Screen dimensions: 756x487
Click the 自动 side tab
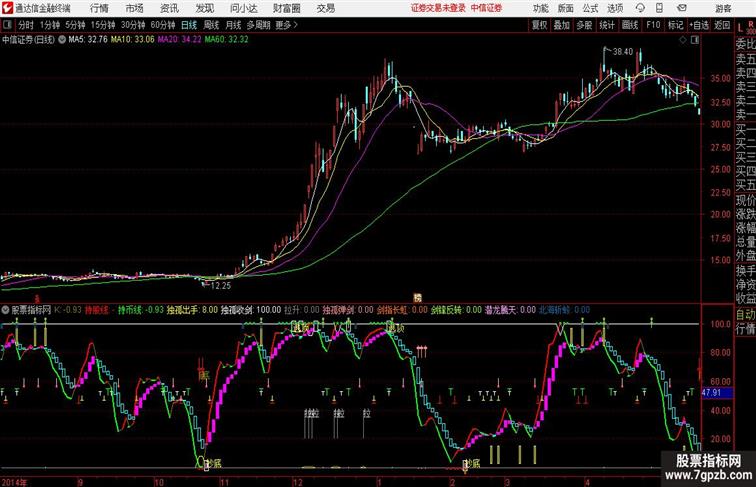tap(745, 314)
